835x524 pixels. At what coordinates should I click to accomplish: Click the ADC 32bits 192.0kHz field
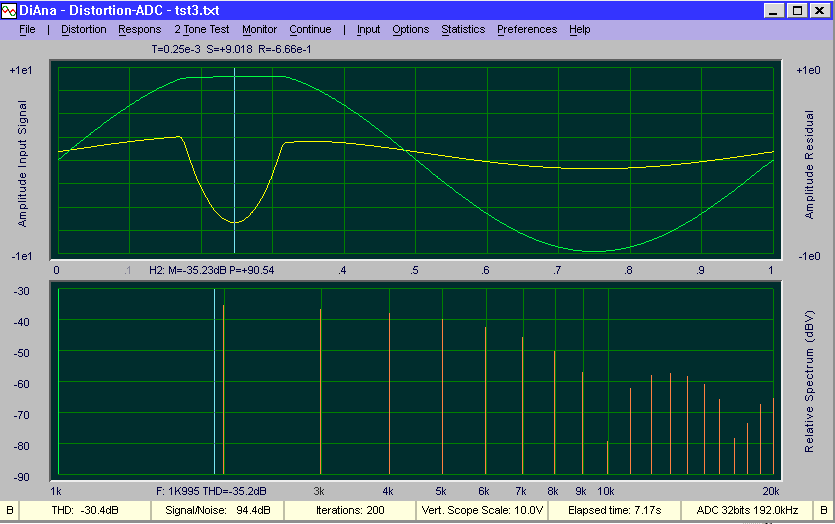click(747, 510)
